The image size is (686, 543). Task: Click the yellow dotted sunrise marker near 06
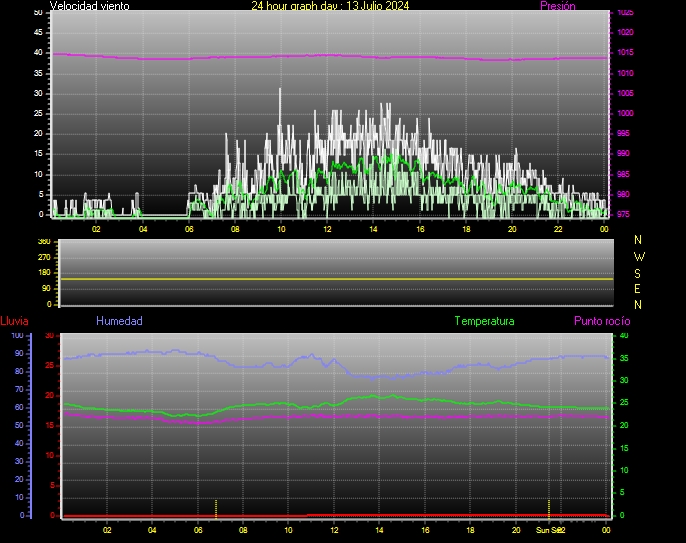click(216, 508)
